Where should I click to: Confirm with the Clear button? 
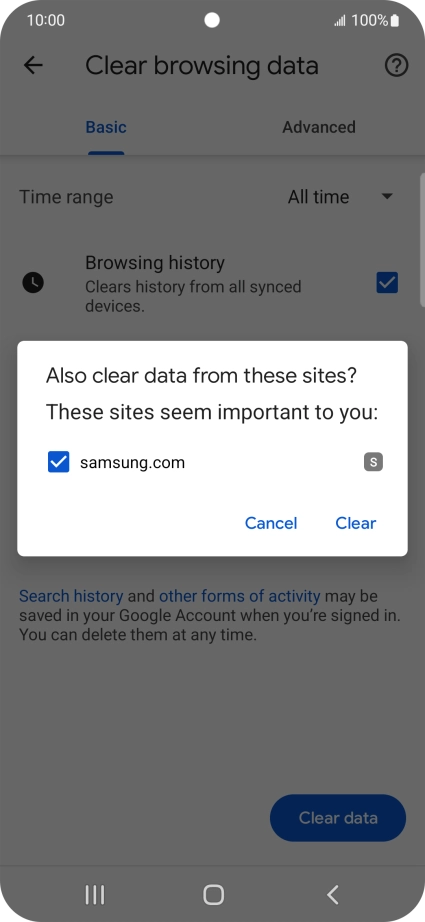(x=356, y=523)
